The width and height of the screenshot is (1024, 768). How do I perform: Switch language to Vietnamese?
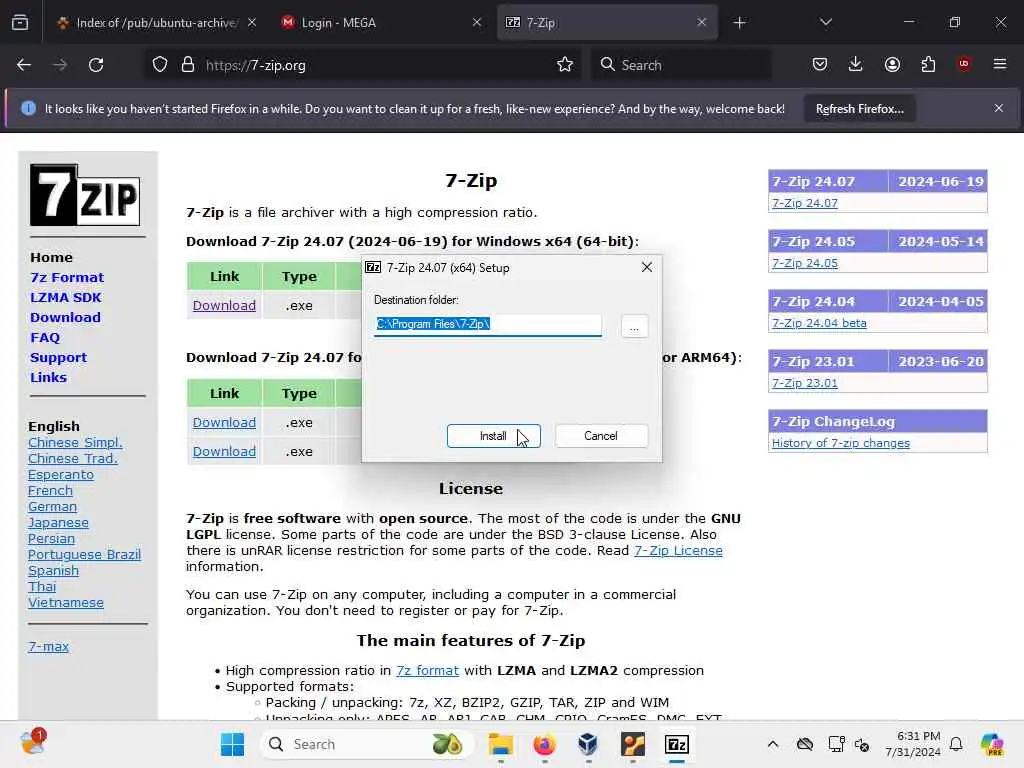65,603
